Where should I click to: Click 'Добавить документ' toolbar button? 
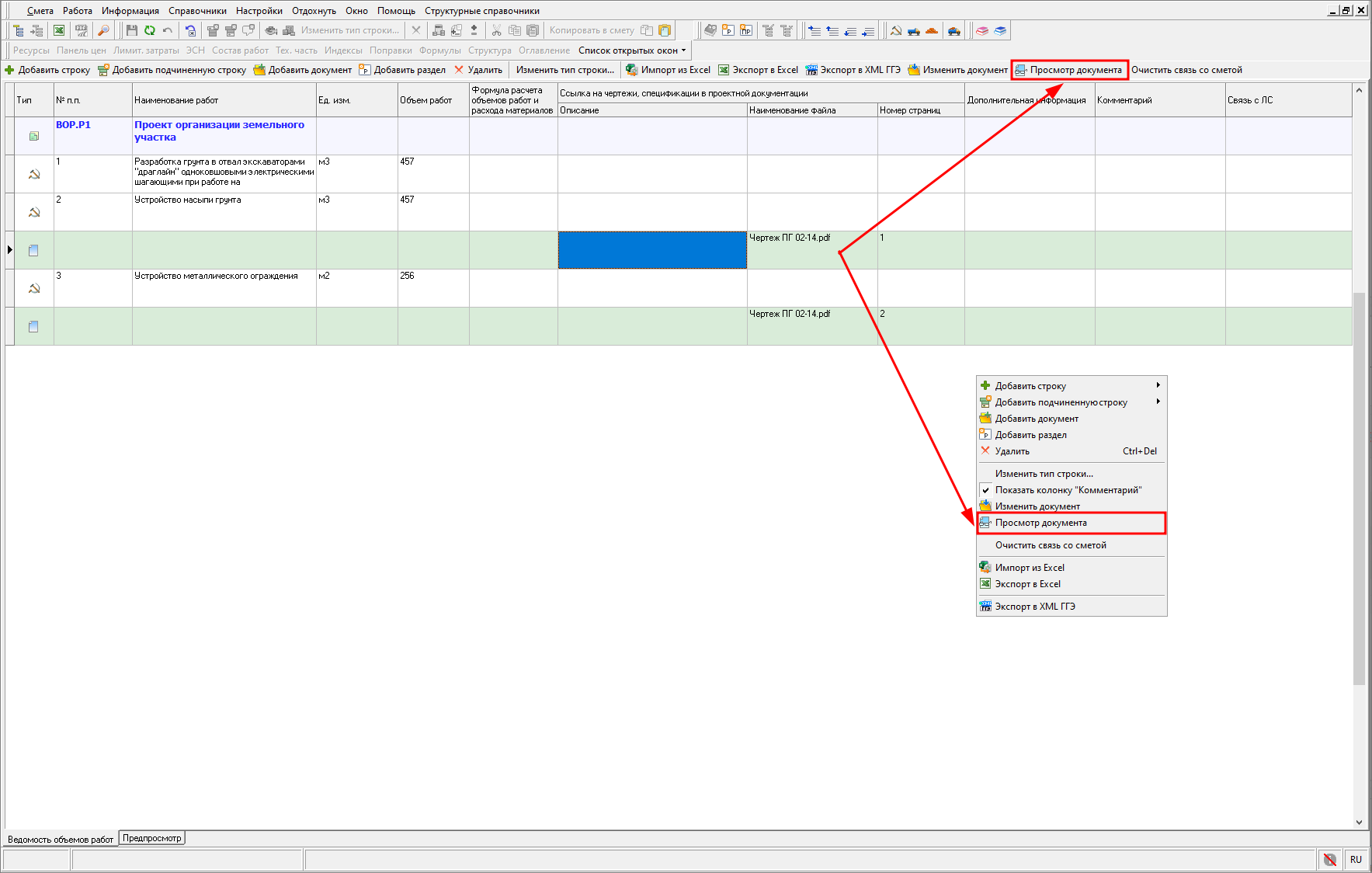tap(303, 70)
